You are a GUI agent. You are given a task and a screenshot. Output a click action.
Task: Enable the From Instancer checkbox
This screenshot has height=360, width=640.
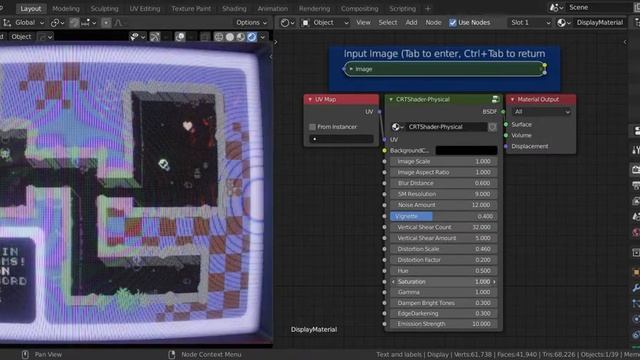[312, 127]
